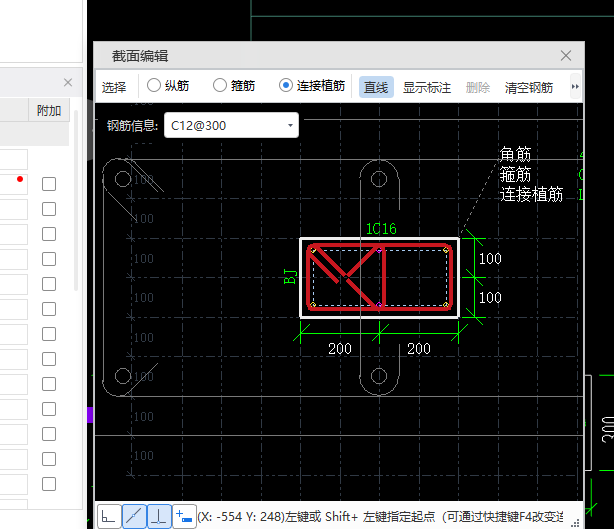Toggle the orthogonal mode icon in status bar

tap(108, 517)
